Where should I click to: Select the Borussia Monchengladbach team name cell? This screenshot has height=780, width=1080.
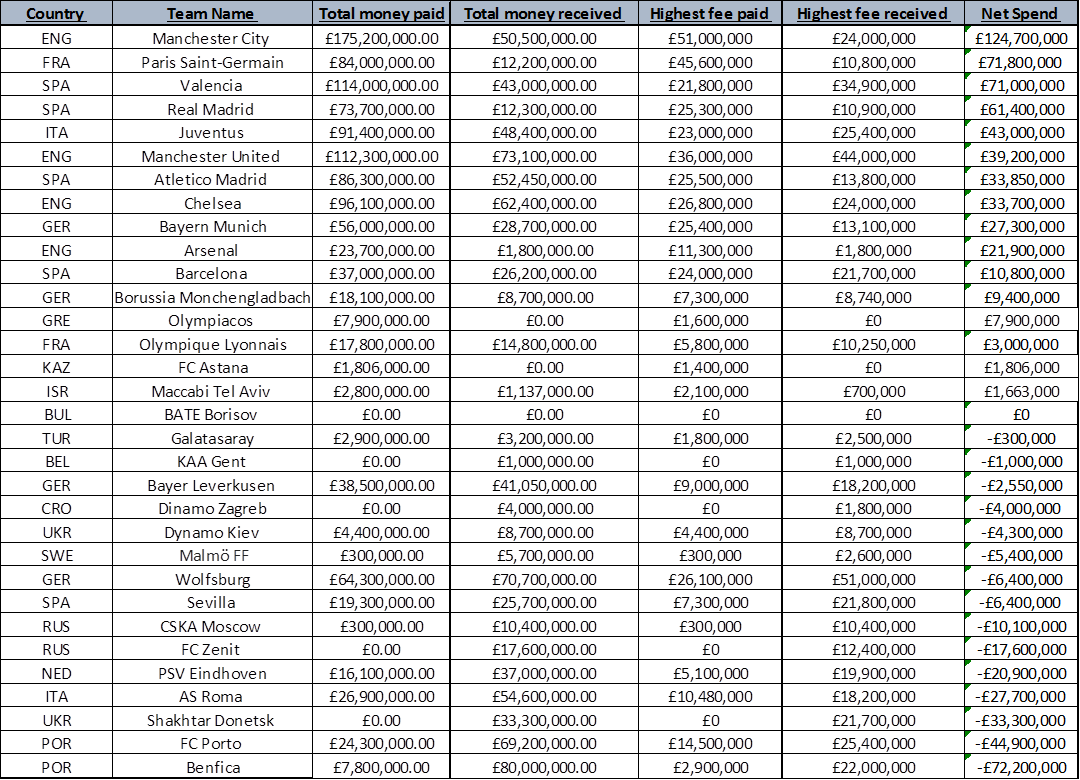[211, 297]
